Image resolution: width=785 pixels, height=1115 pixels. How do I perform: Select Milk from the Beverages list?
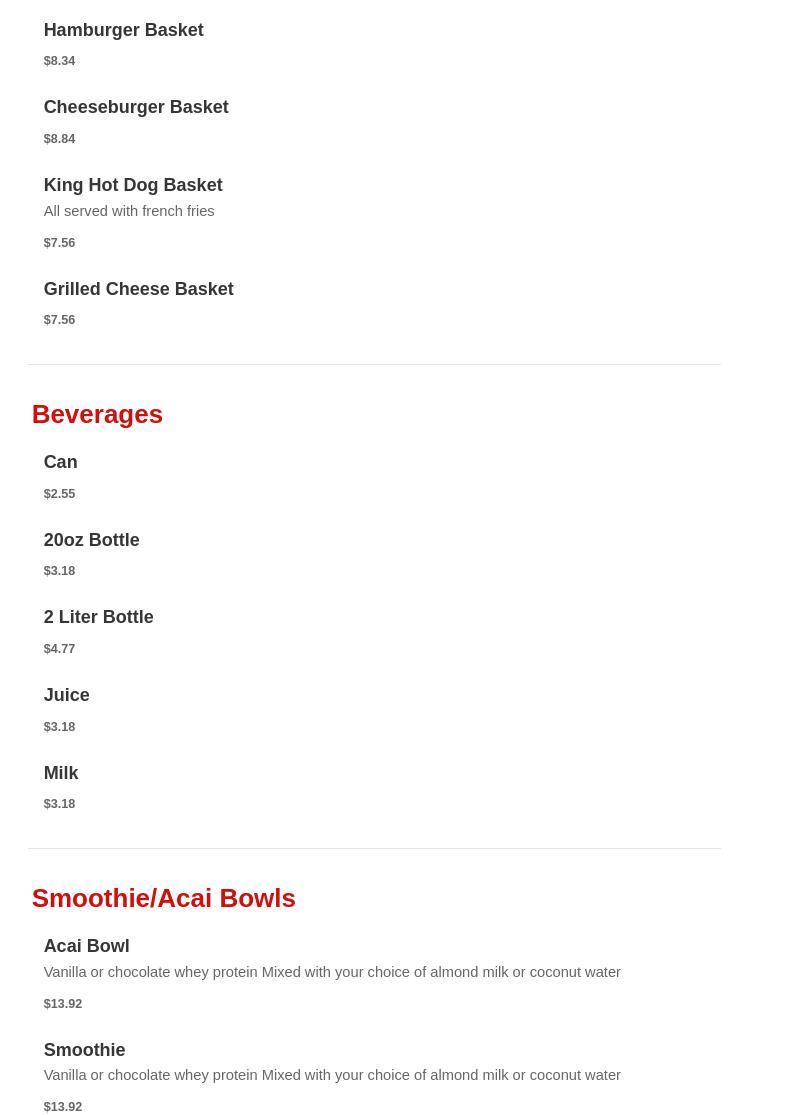[61, 773]
